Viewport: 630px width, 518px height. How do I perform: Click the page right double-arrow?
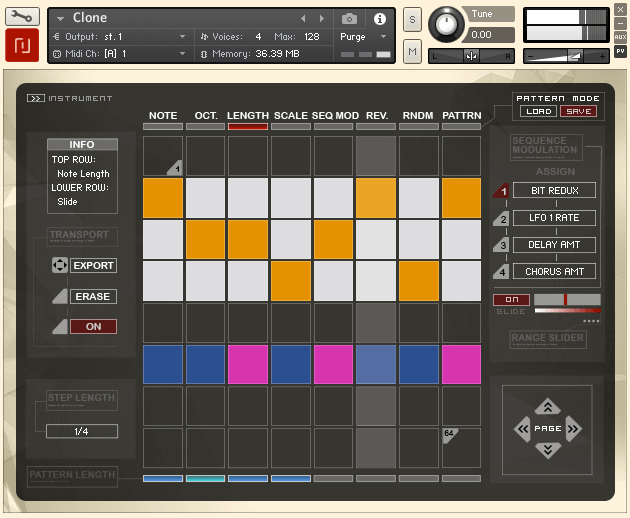(x=573, y=429)
